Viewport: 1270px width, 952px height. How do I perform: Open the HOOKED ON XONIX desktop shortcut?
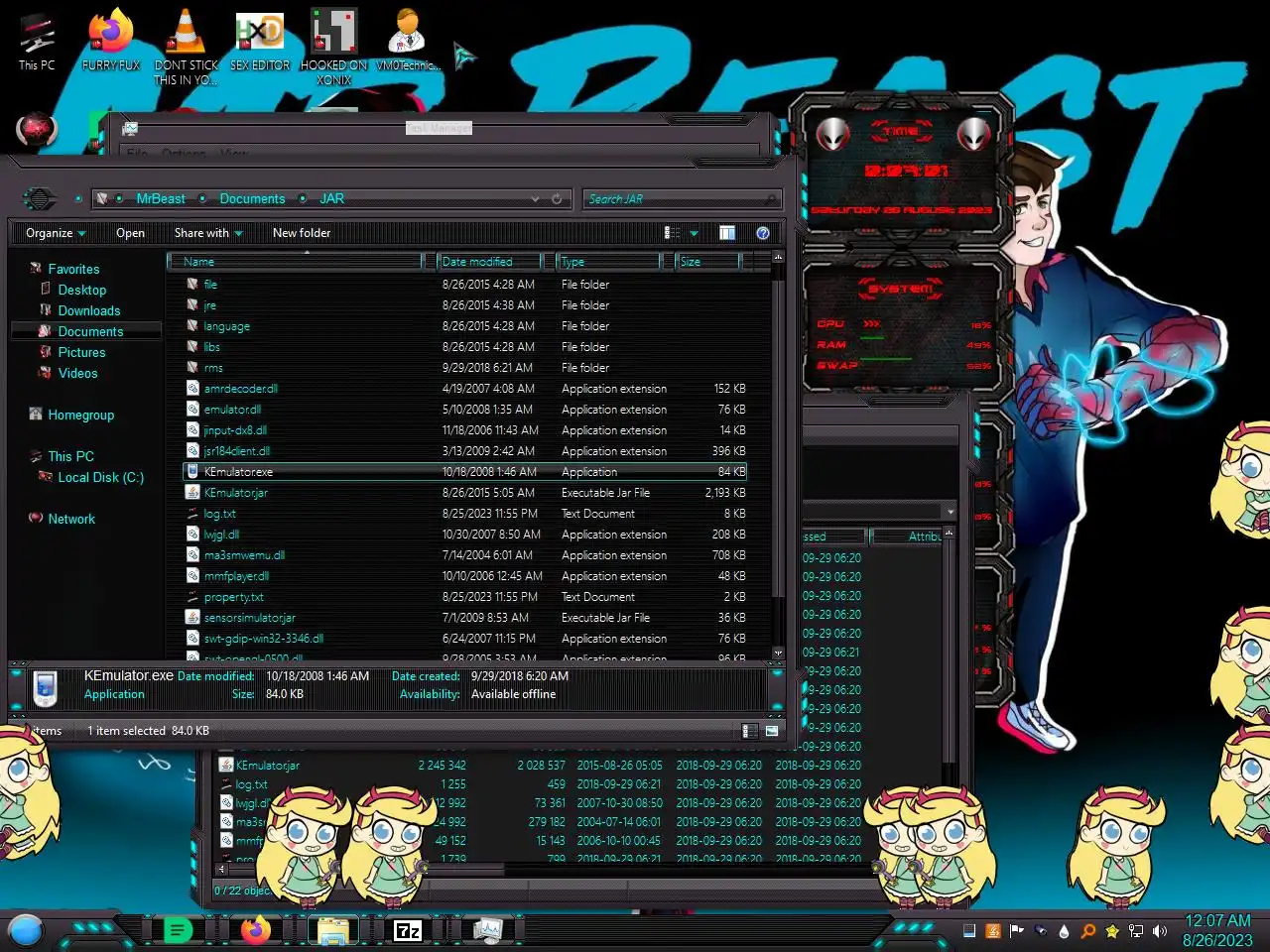coord(334,48)
